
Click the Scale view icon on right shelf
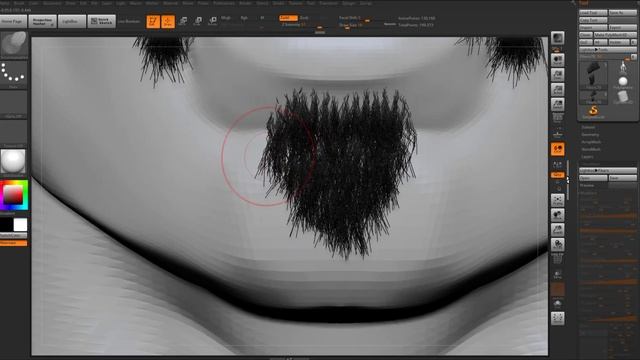[558, 230]
